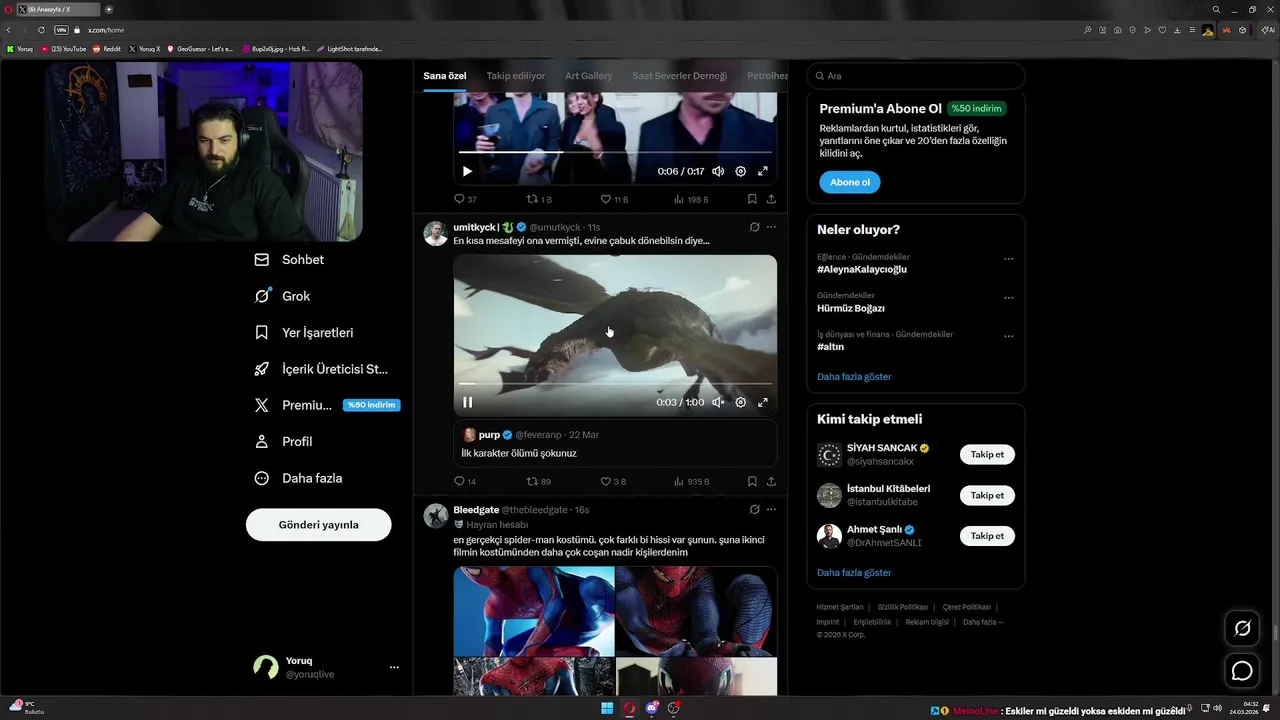
Task: Bookmark the top video post
Action: (752, 199)
